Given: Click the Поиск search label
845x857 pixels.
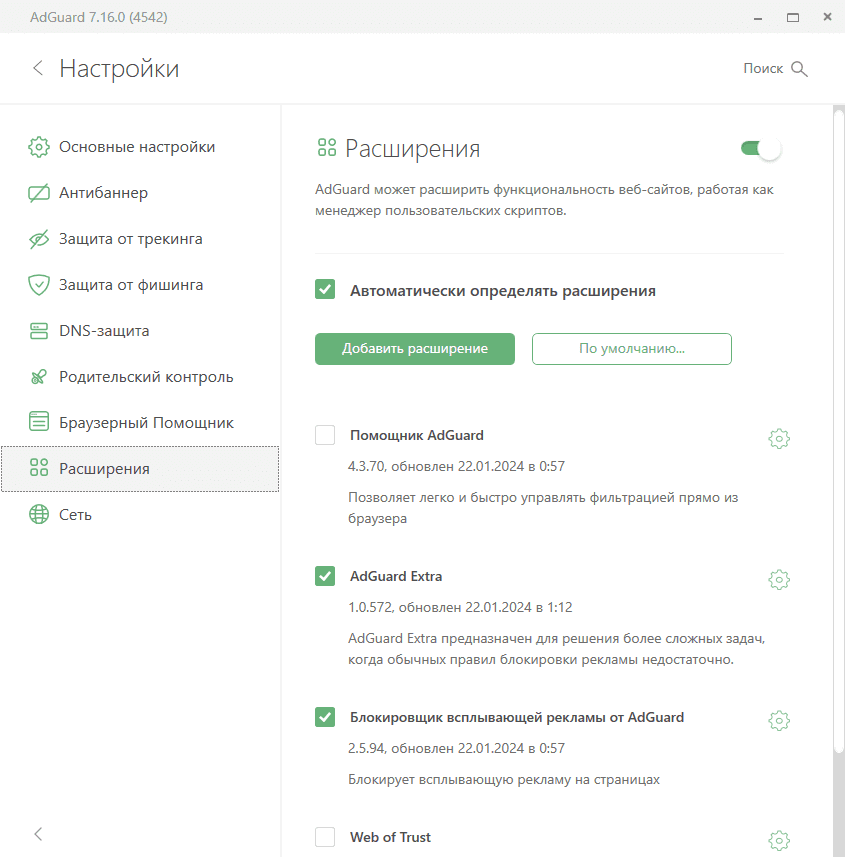Looking at the screenshot, I should point(763,68).
